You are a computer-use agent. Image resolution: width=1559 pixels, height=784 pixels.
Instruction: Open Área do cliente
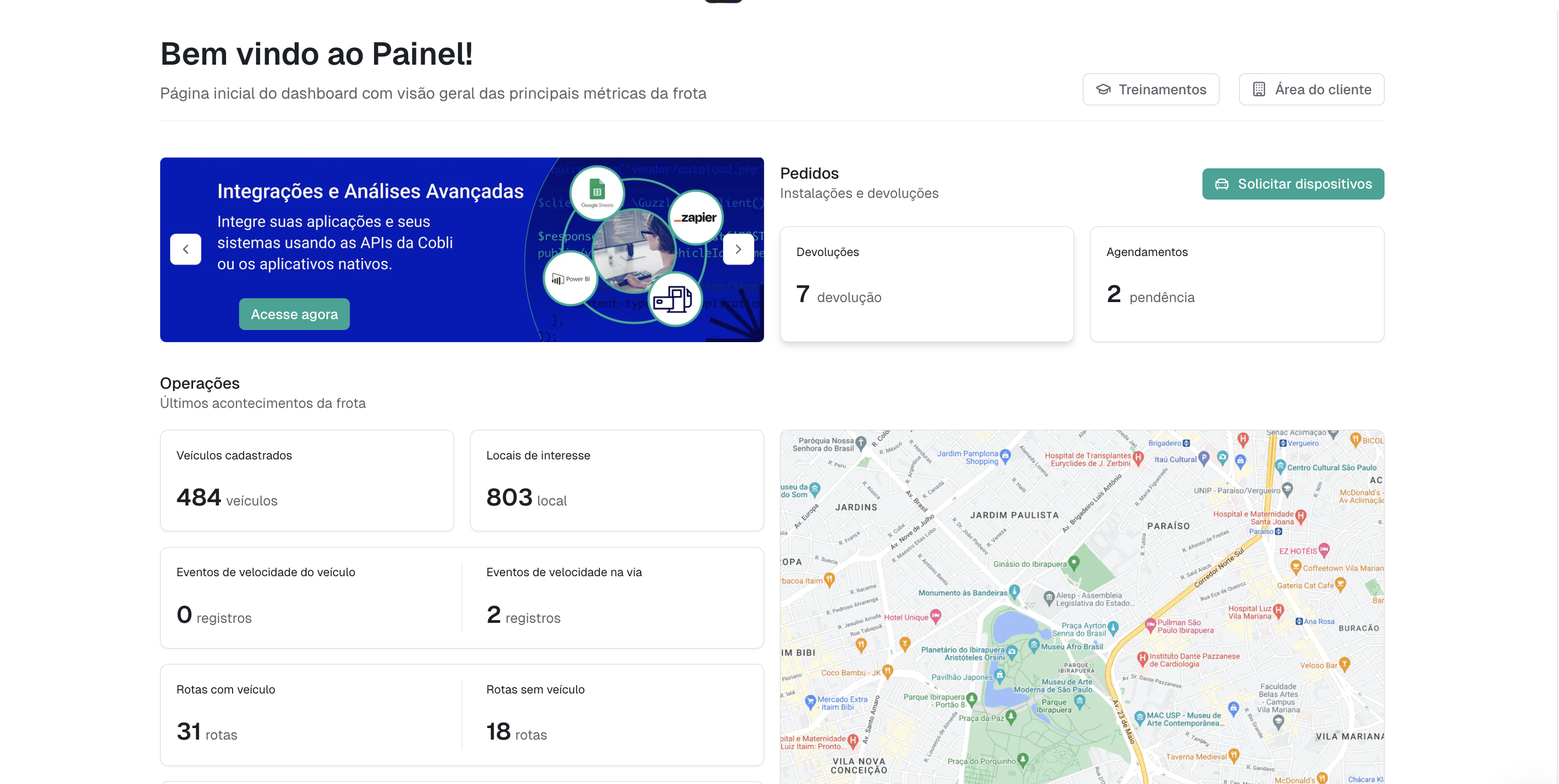tap(1311, 89)
